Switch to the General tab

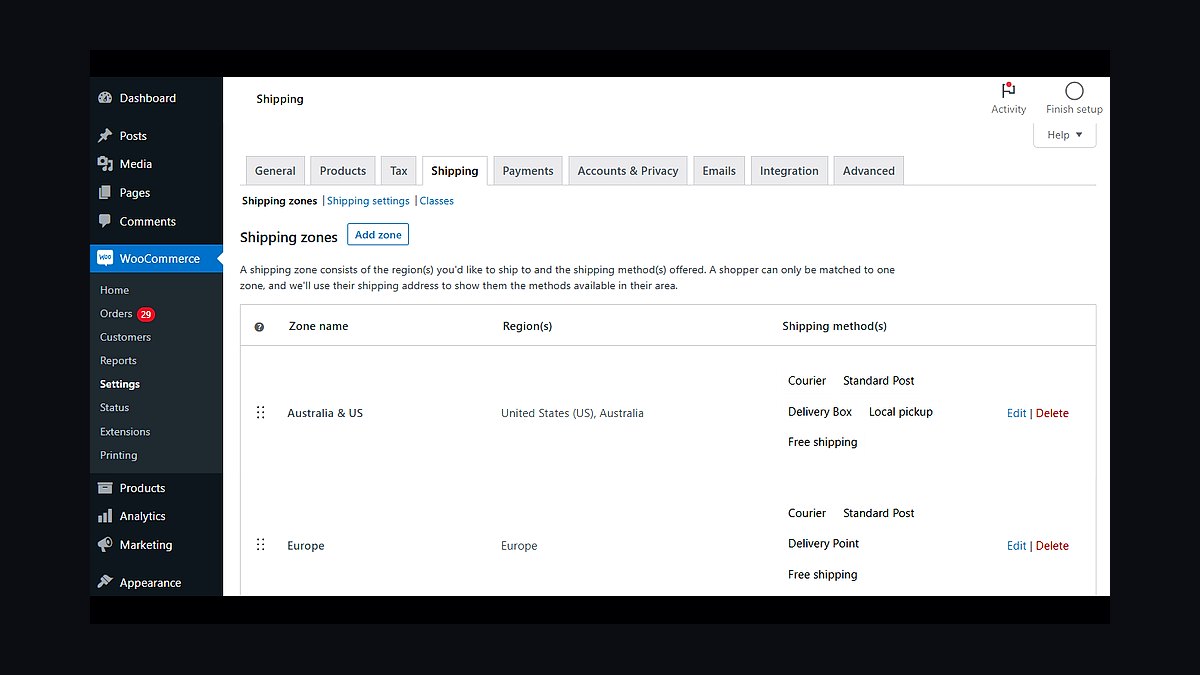point(275,171)
